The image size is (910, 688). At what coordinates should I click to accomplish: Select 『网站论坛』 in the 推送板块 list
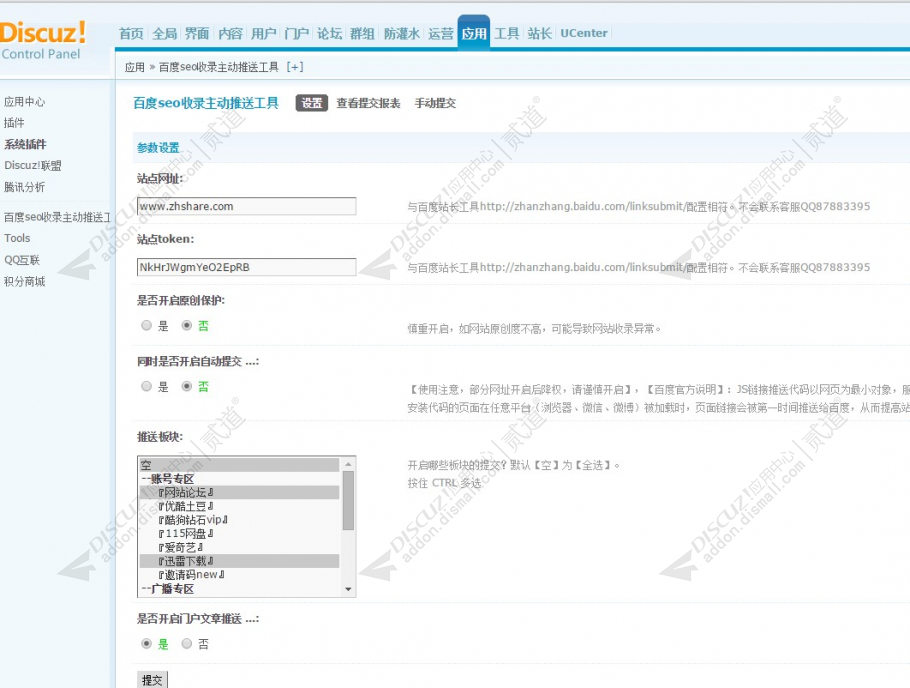pos(240,492)
